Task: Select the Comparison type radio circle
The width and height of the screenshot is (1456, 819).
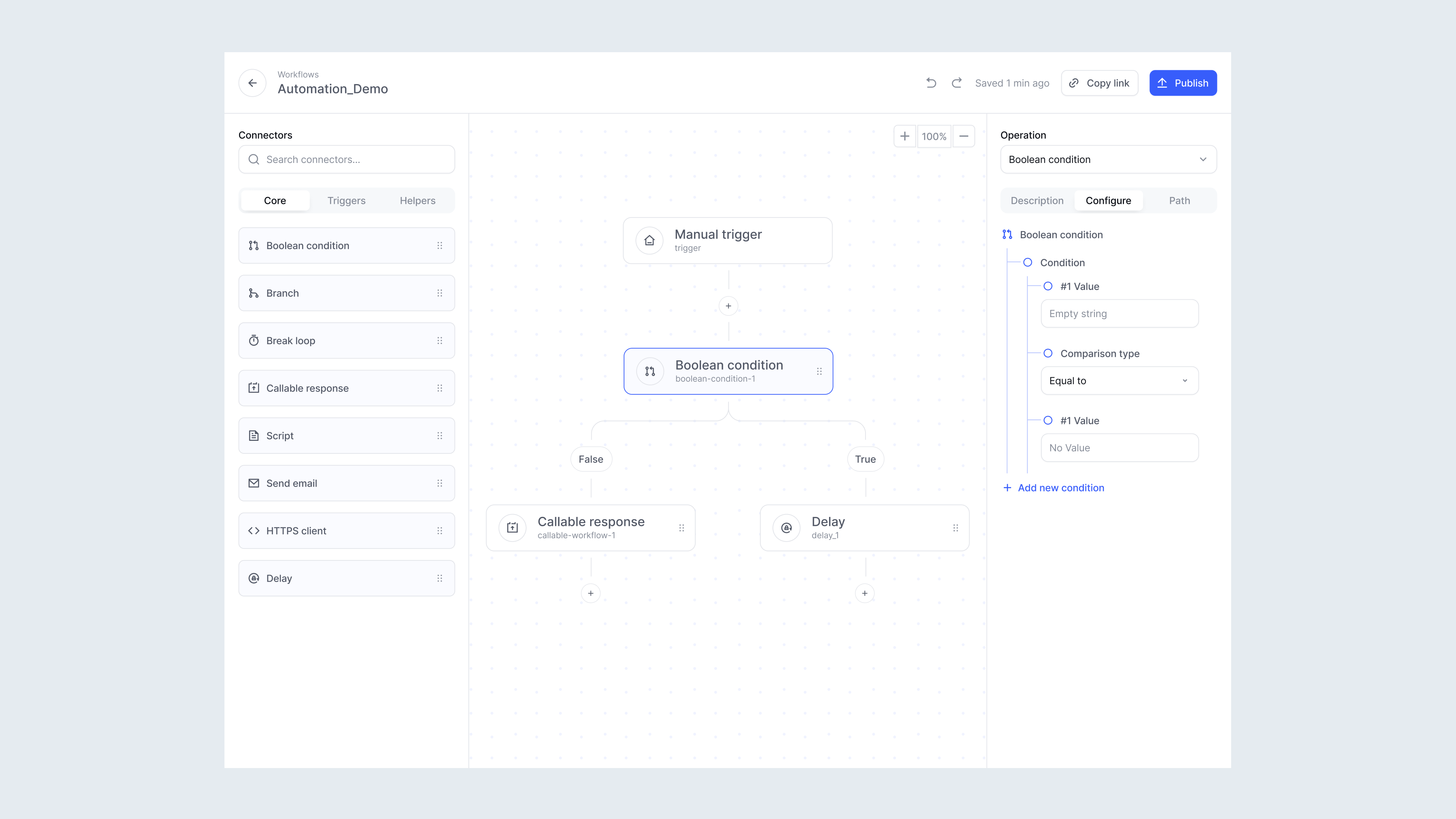Action: [1048, 353]
